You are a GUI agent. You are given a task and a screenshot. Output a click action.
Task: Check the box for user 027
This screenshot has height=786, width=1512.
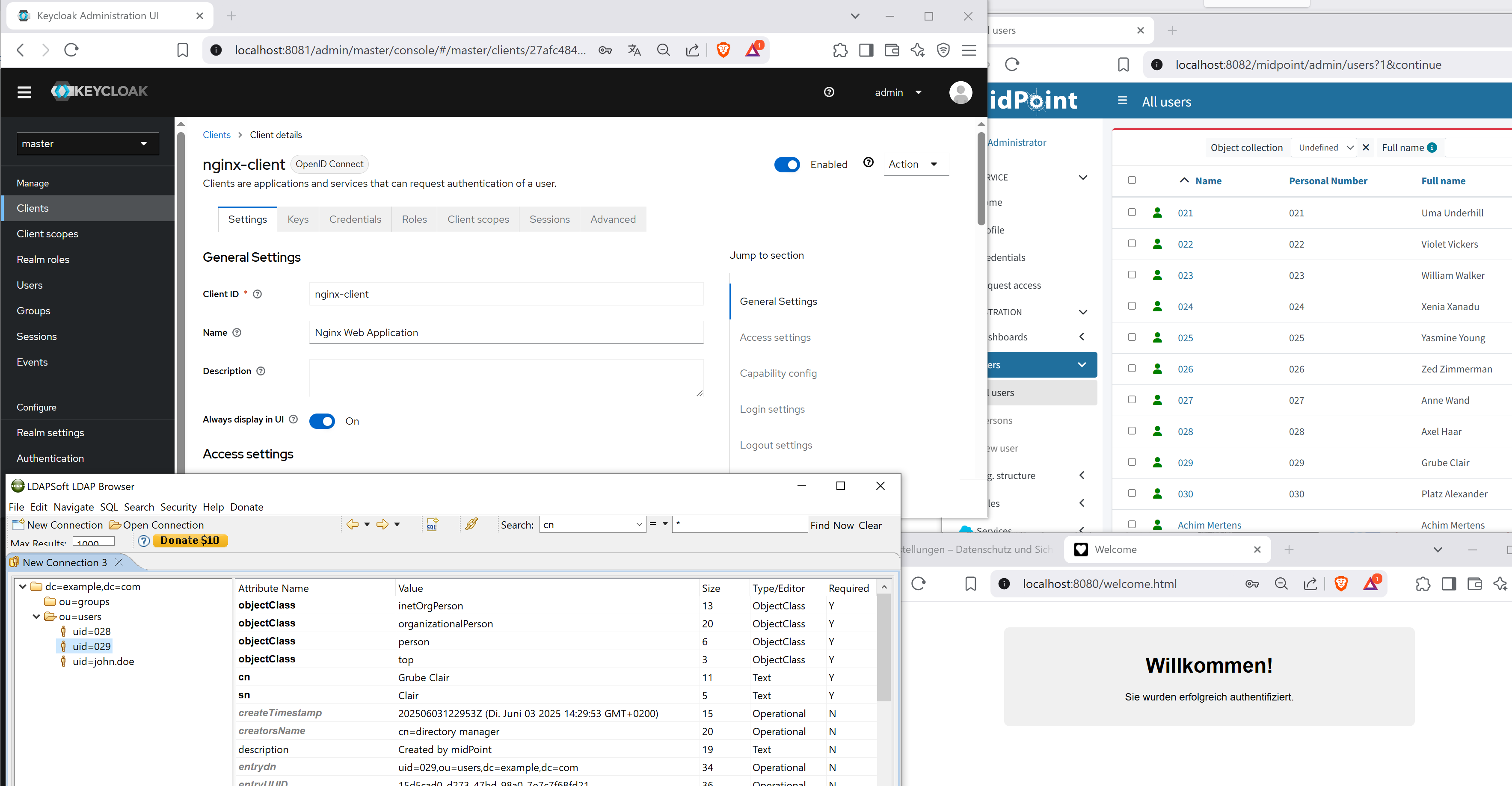pos(1132,400)
